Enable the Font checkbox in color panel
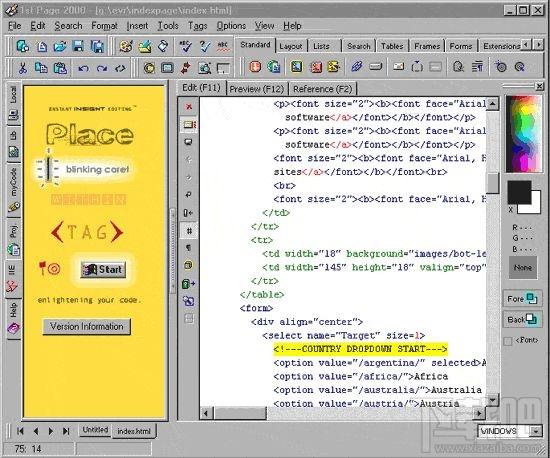 coord(508,341)
